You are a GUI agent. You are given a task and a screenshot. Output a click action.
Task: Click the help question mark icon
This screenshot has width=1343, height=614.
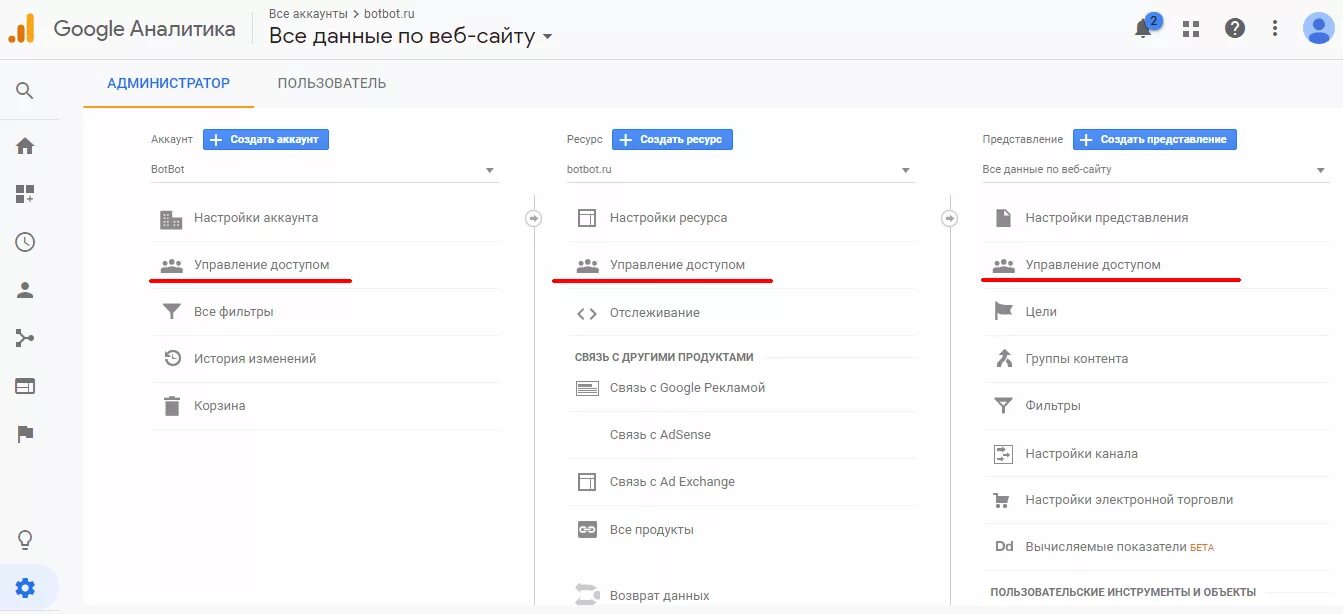1235,28
